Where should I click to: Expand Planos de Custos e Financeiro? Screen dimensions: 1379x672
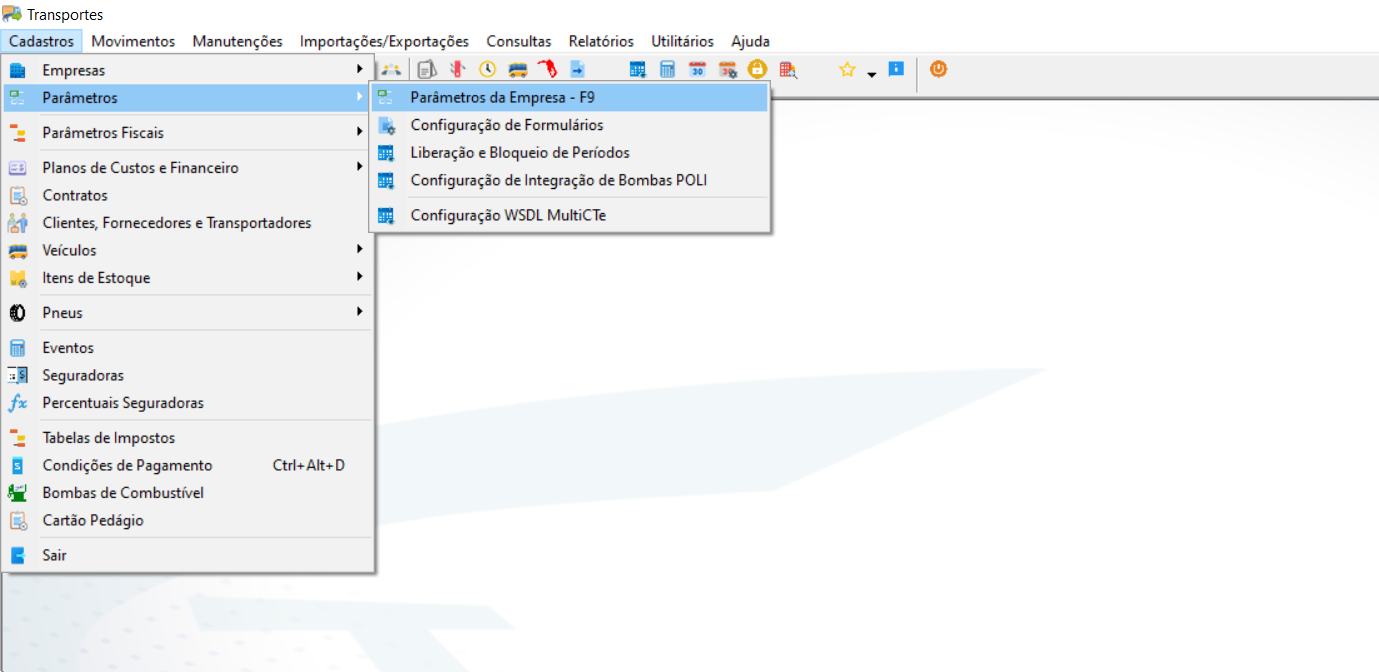[187, 168]
